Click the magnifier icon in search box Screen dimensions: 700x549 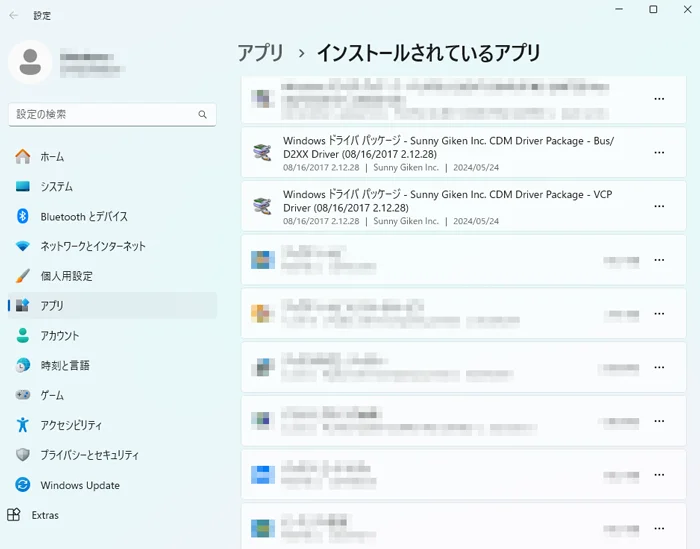pyautogui.click(x=202, y=115)
